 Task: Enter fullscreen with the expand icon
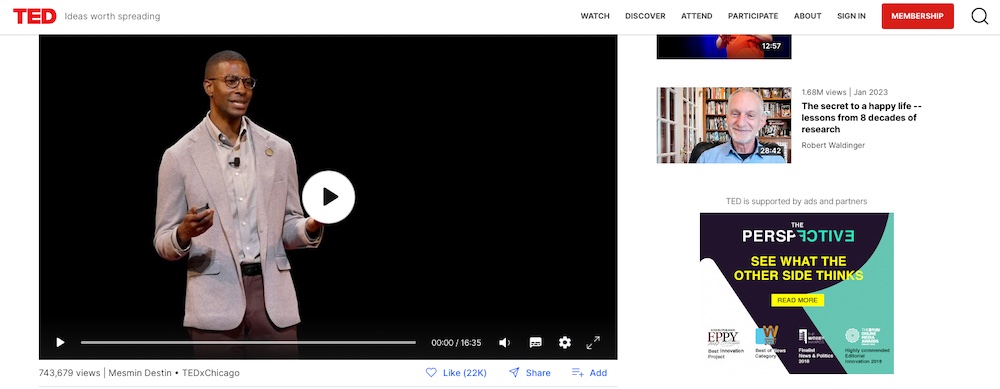click(x=593, y=342)
